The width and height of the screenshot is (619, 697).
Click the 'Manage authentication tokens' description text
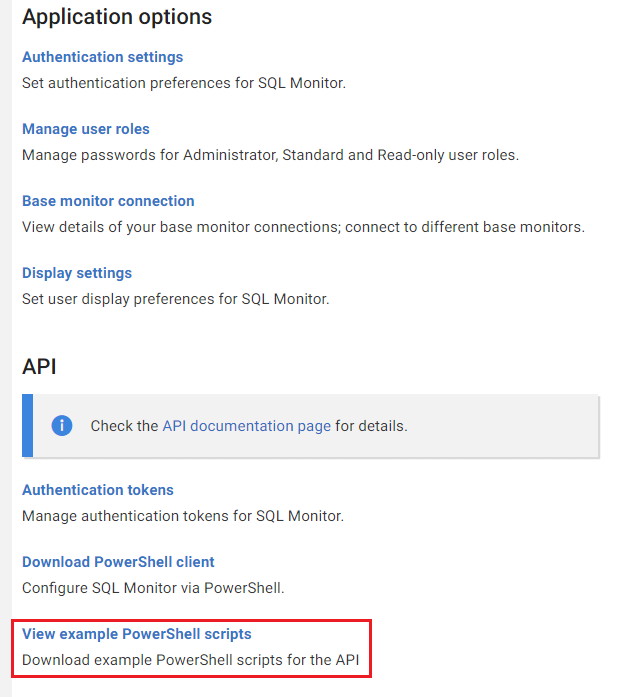183,516
